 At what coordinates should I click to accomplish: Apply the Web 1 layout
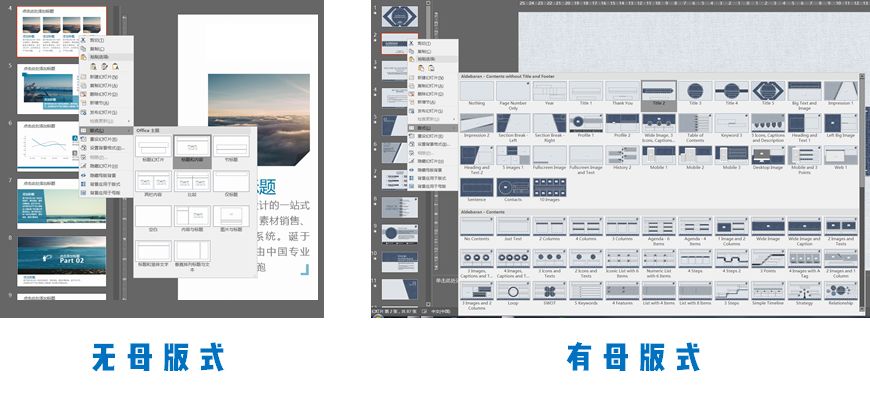(x=841, y=158)
